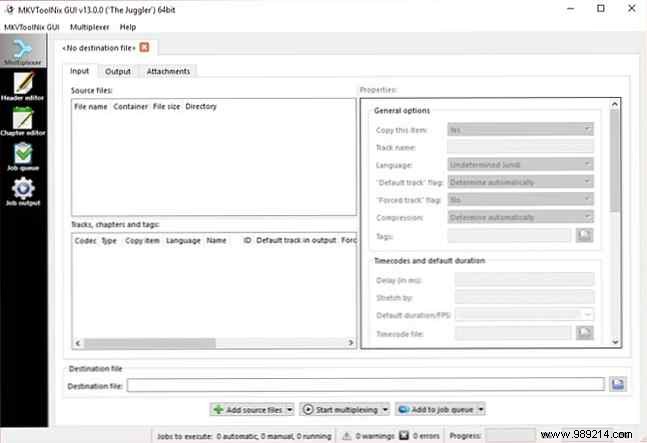
Task: Sort source files by File size column
Action: coord(167,107)
